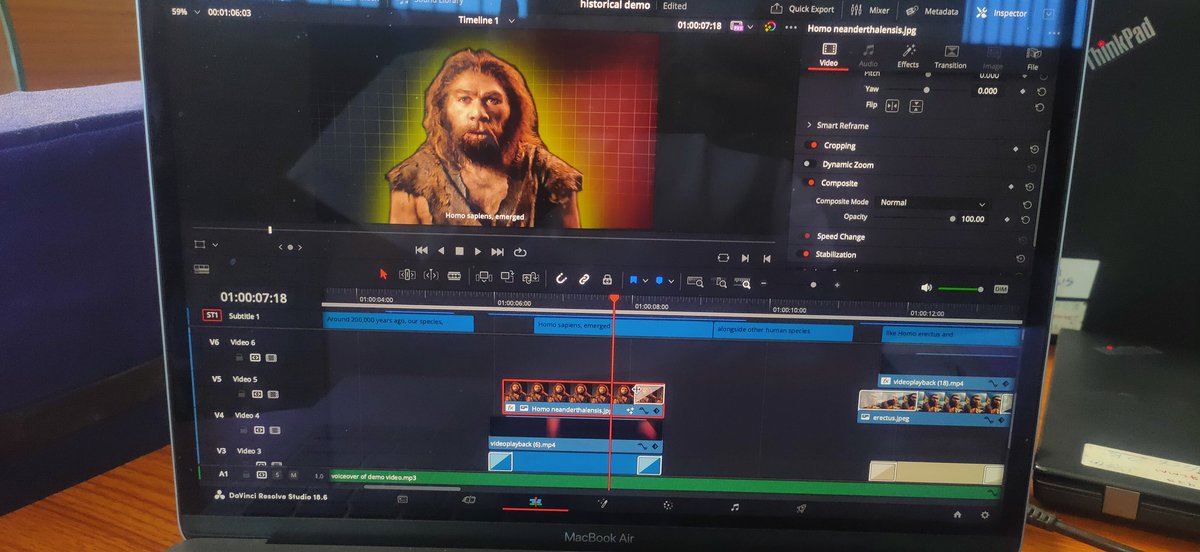The width and height of the screenshot is (1200, 552).
Task: Open the Composite Mode Normal dropdown
Action: [931, 203]
